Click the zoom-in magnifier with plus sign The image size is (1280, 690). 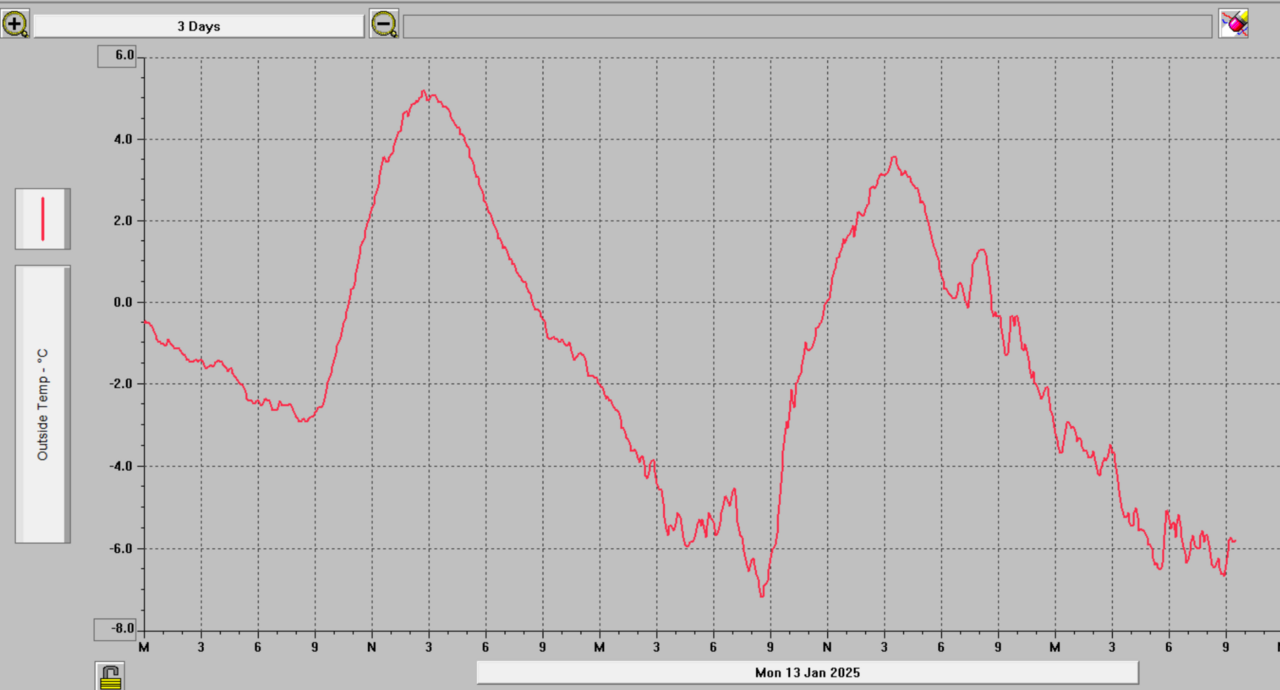coord(15,24)
